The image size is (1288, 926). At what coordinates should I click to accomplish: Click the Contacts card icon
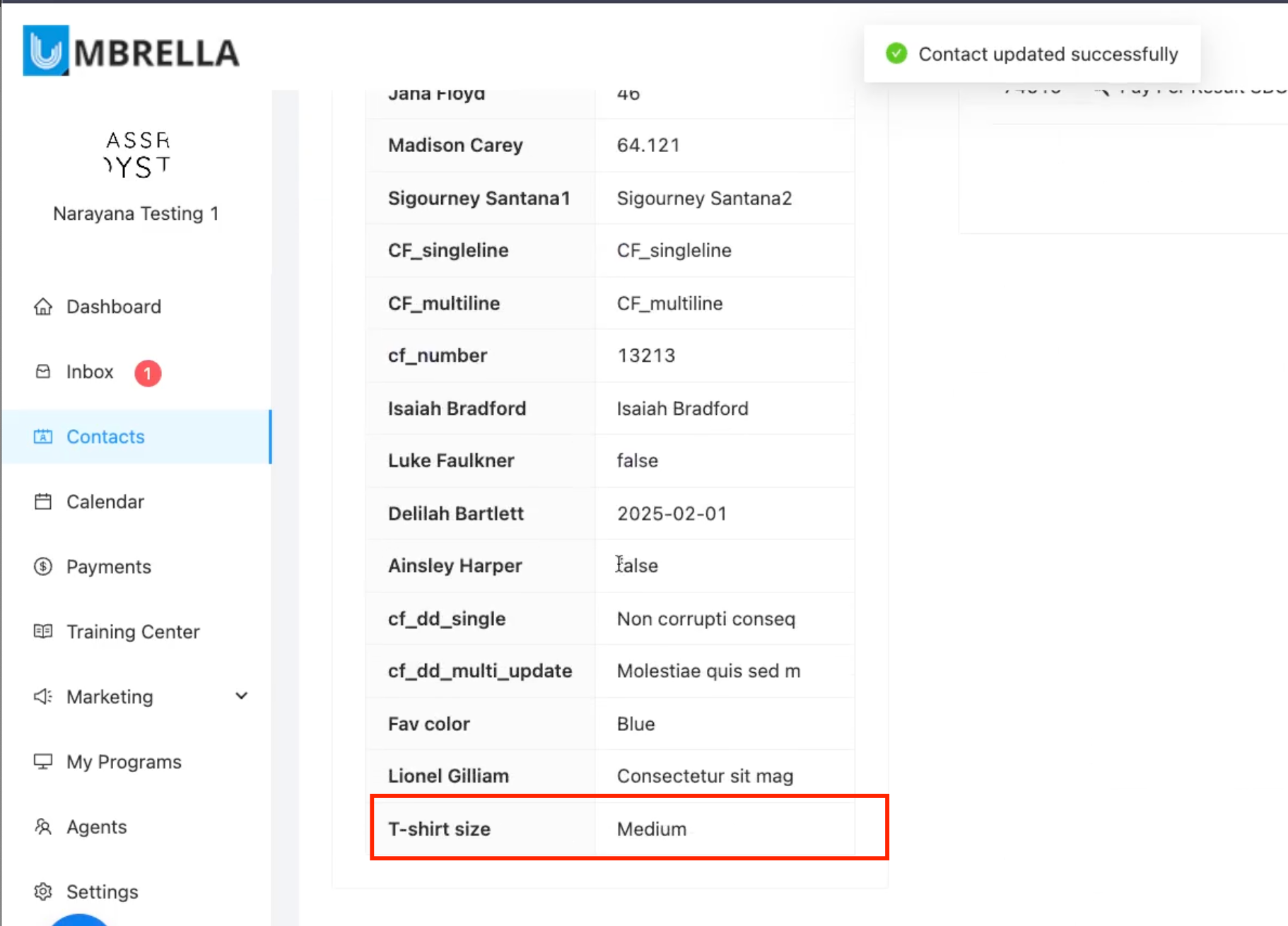43,437
